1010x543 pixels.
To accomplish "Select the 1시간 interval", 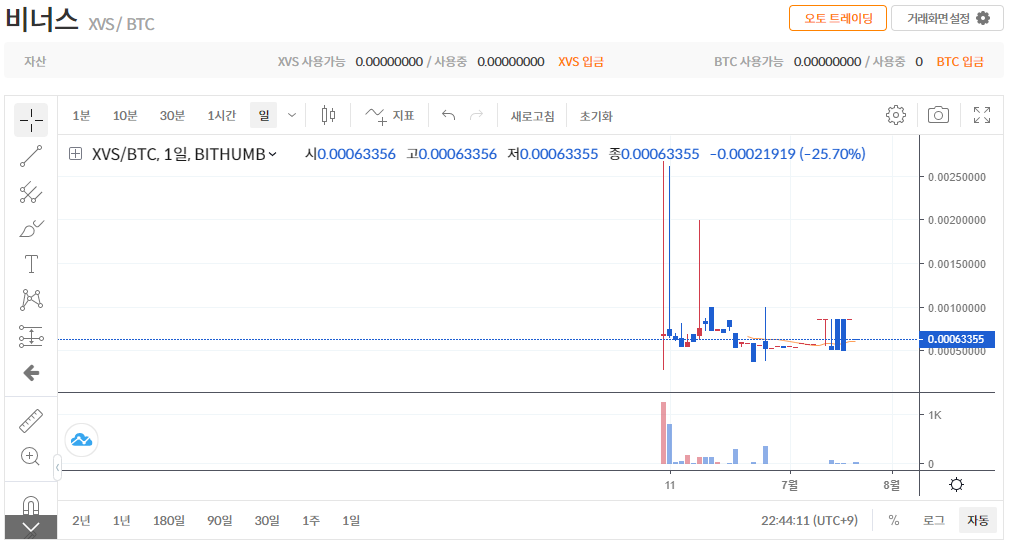I will [x=222, y=115].
